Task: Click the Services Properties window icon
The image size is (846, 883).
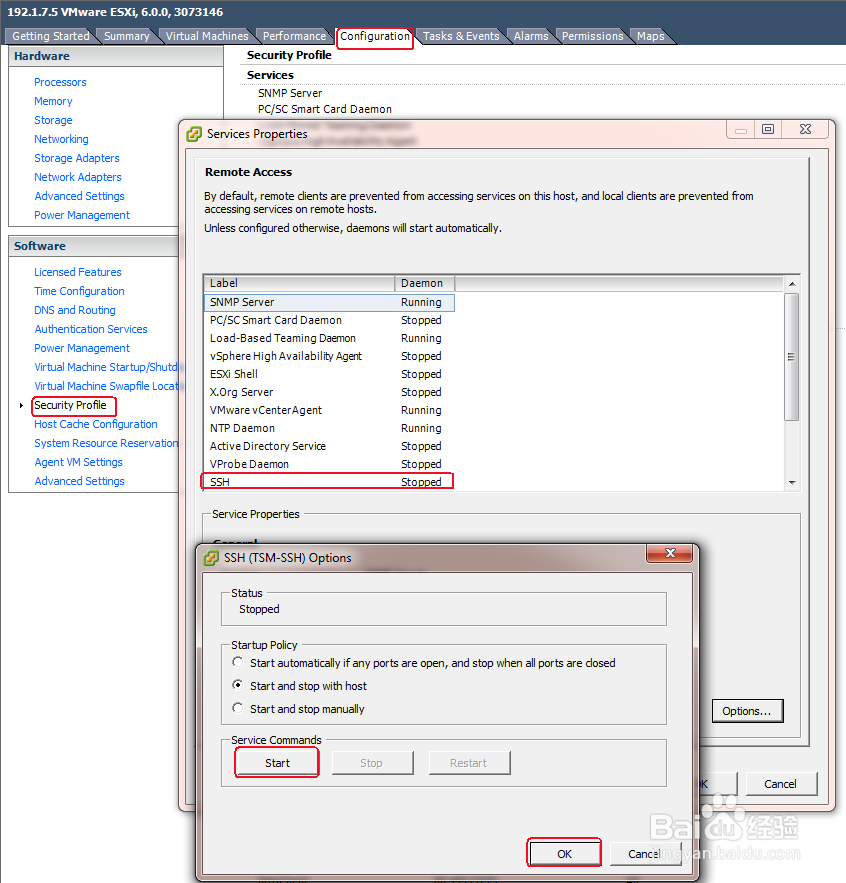Action: pyautogui.click(x=194, y=134)
